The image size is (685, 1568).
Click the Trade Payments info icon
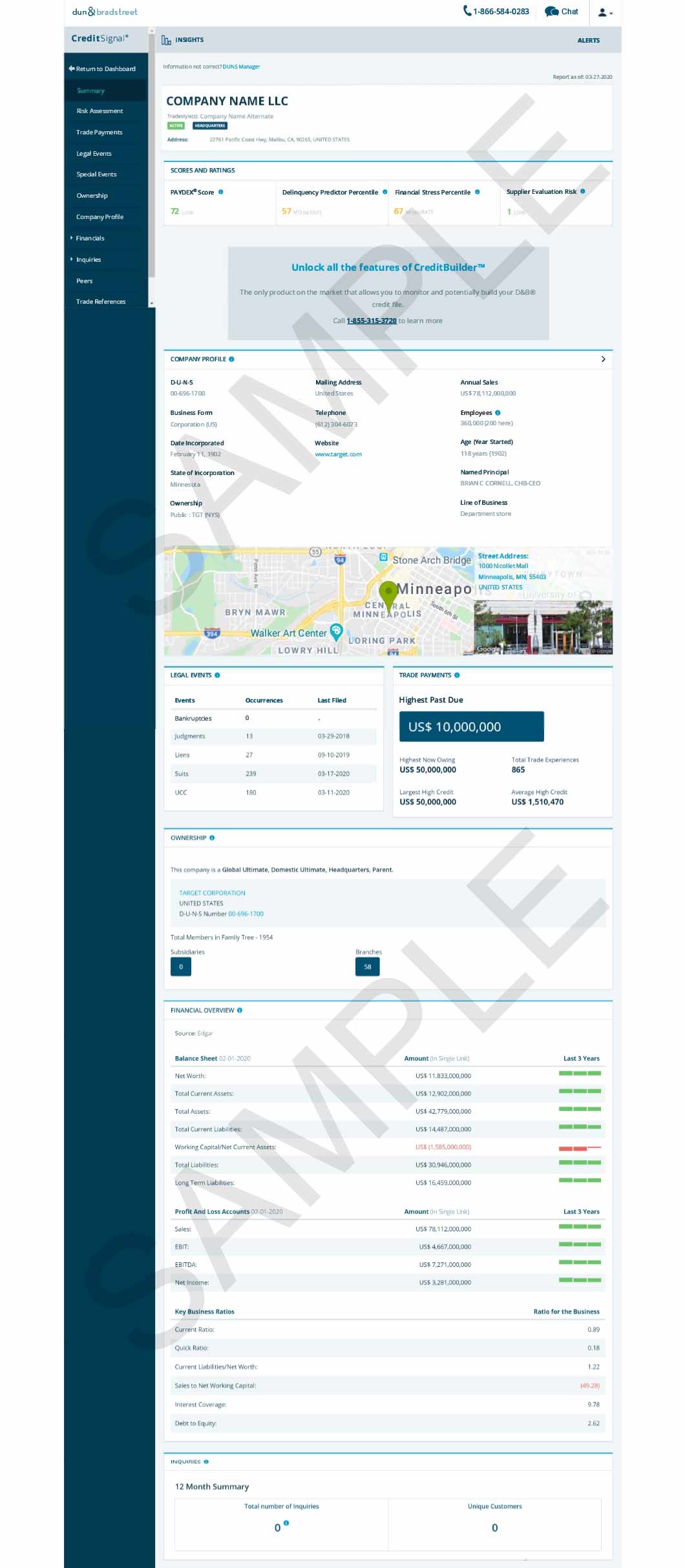457,675
